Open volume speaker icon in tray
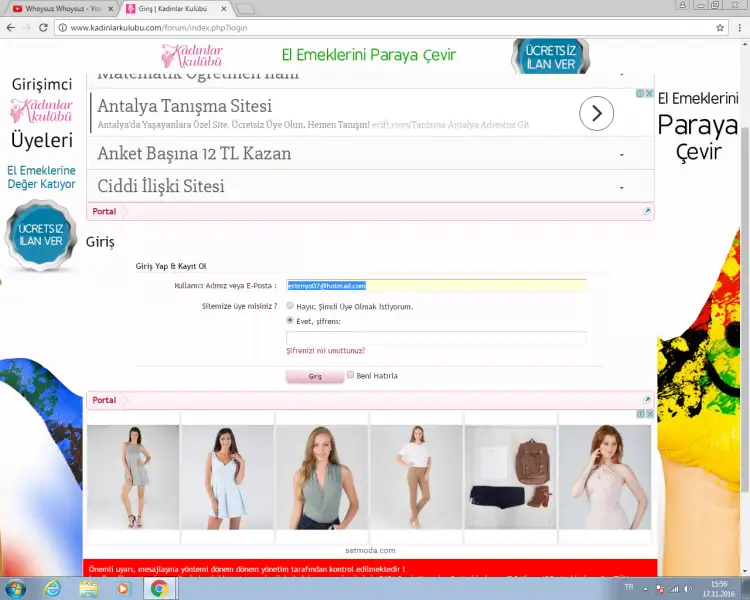Viewport: 750px width, 600px height. click(x=688, y=589)
